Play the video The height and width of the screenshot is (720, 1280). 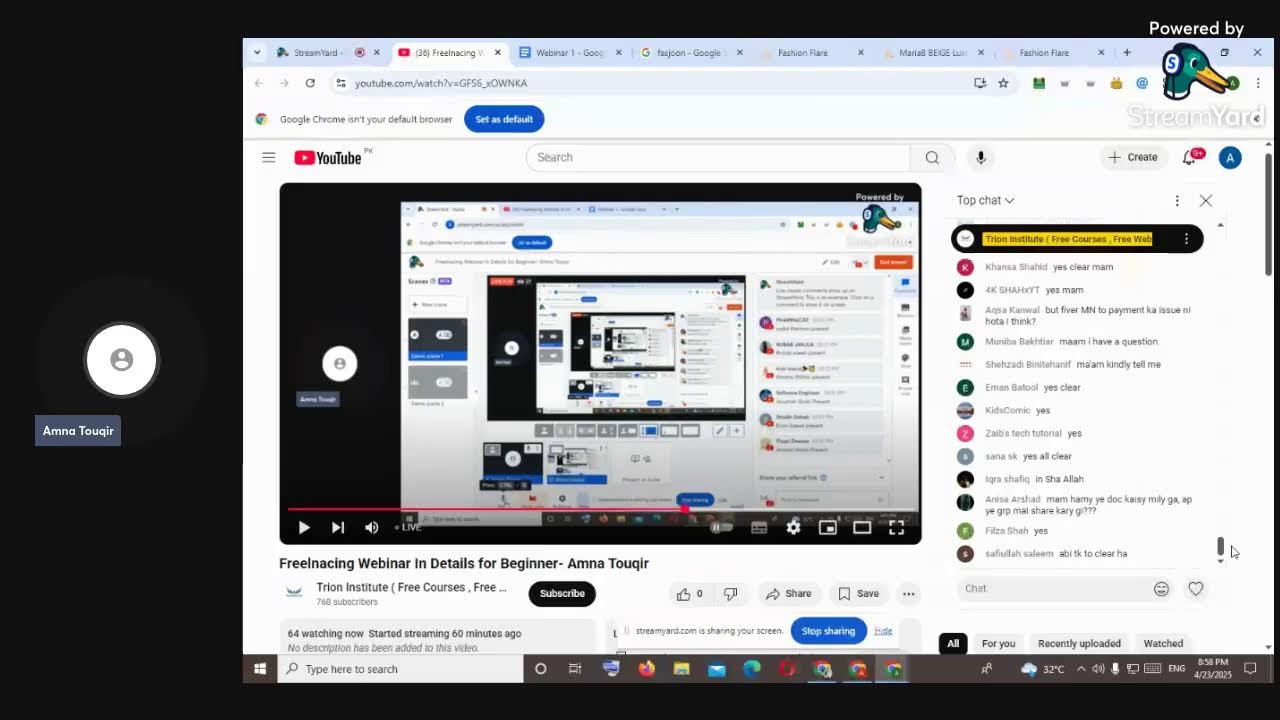304,527
